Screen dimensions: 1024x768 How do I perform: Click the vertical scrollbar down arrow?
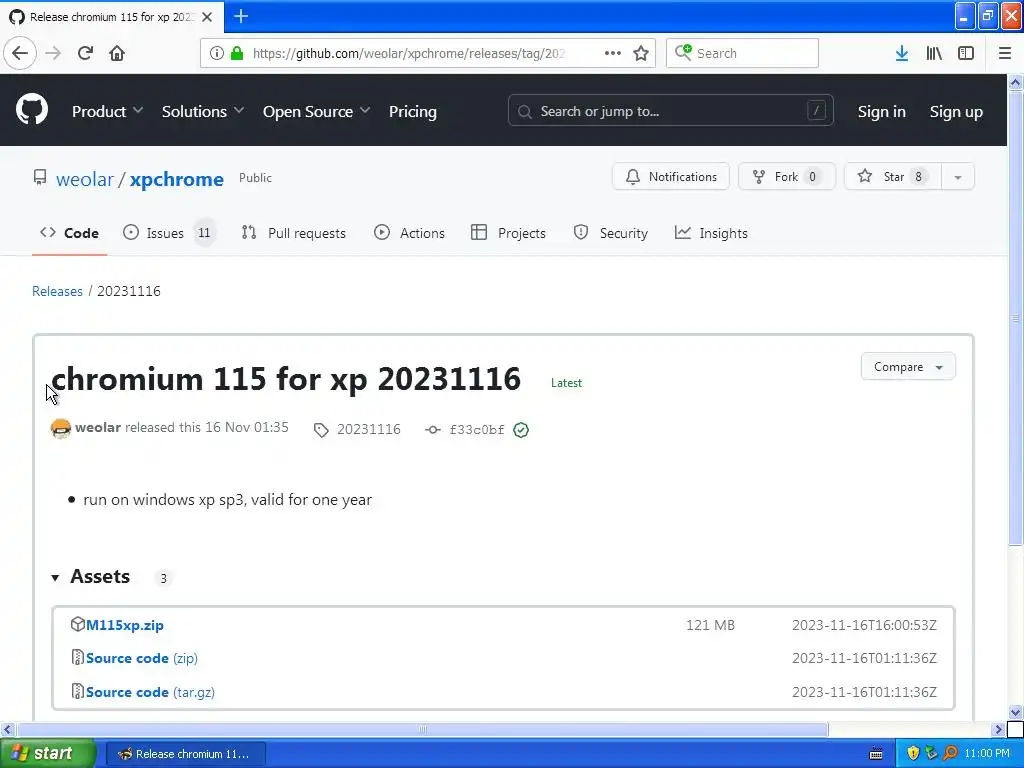click(1015, 712)
